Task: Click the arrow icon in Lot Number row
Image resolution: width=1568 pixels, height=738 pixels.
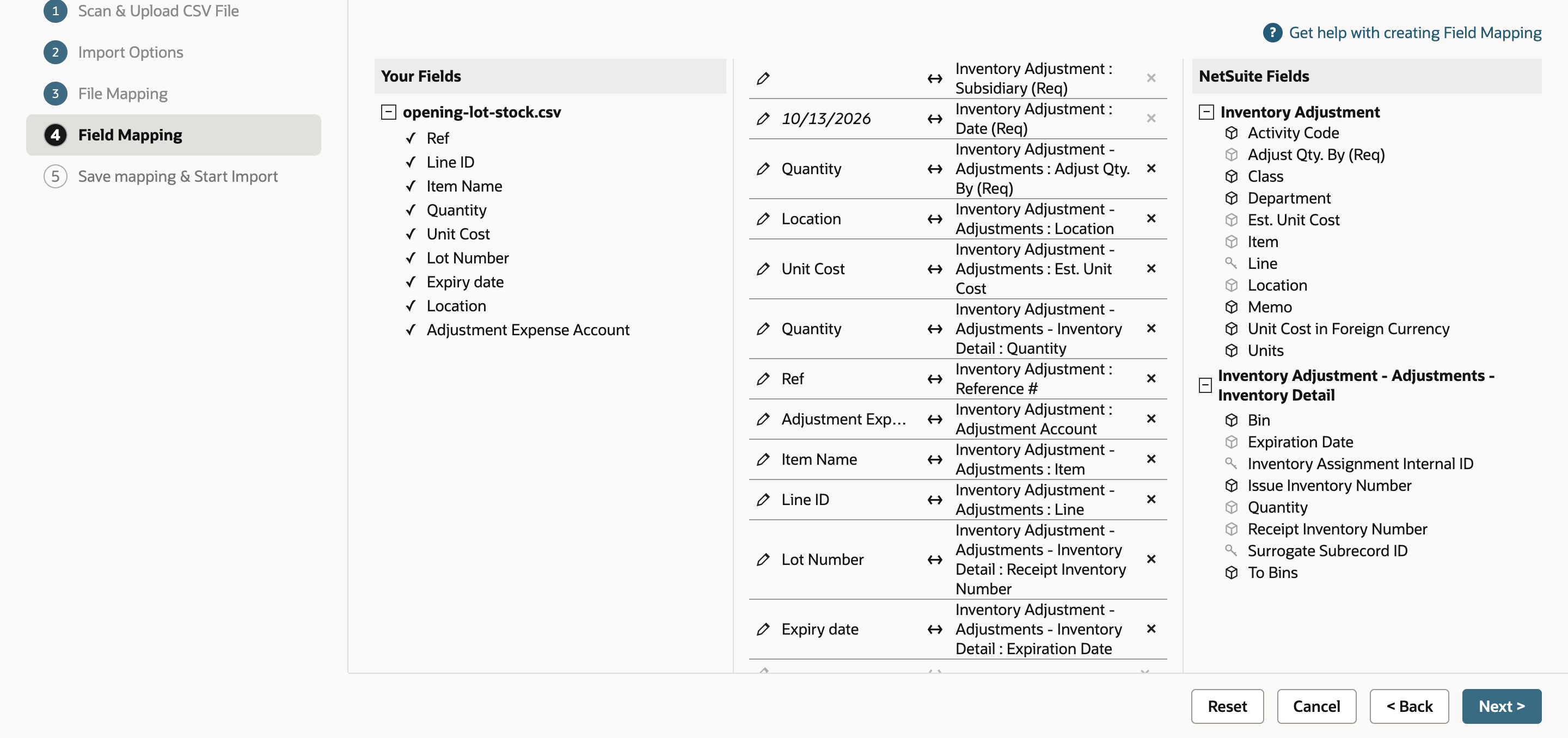Action: [935, 559]
